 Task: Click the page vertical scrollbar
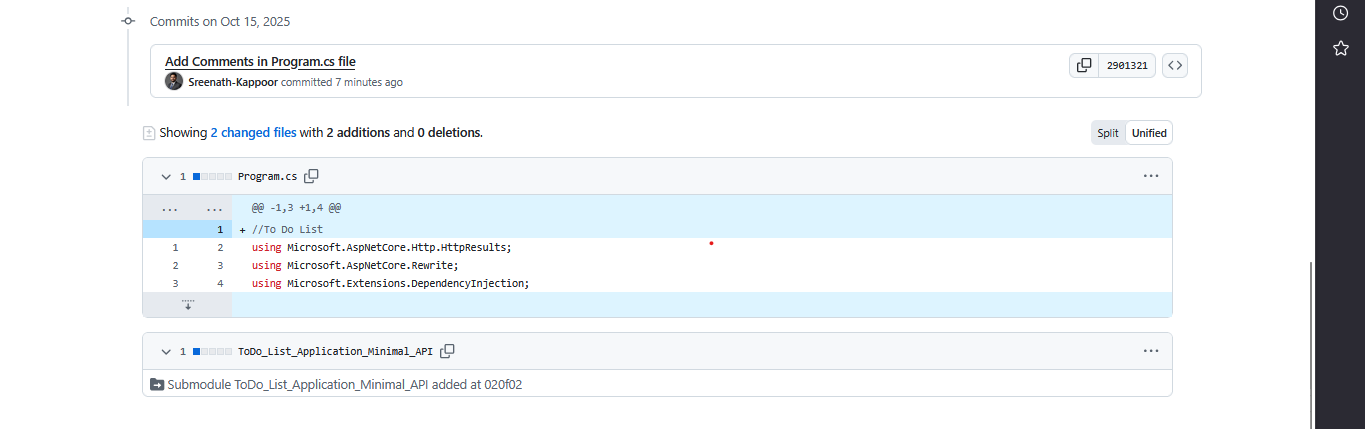pyautogui.click(x=1310, y=340)
